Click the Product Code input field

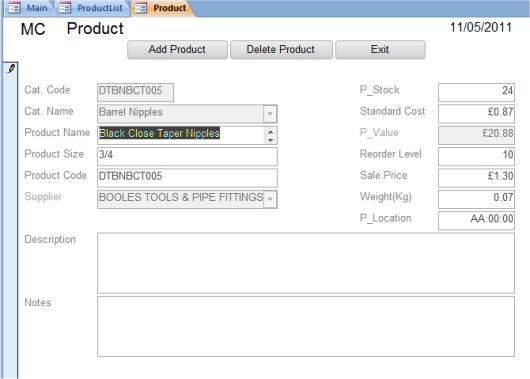pos(187,178)
